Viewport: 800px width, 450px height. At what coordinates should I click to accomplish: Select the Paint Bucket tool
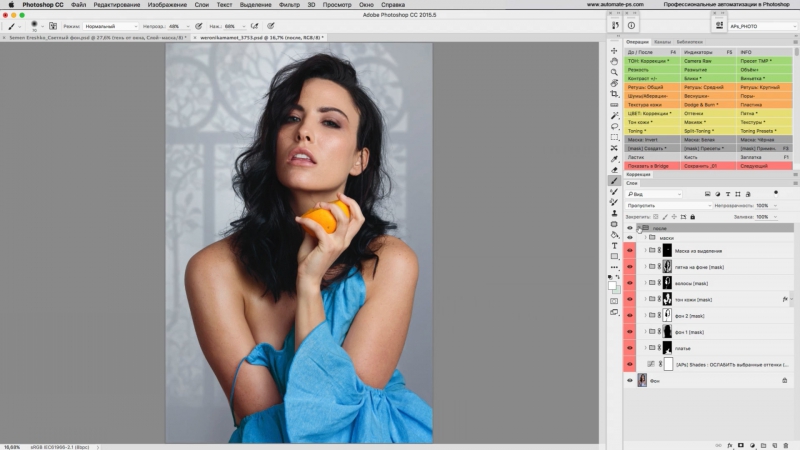pyautogui.click(x=614, y=235)
